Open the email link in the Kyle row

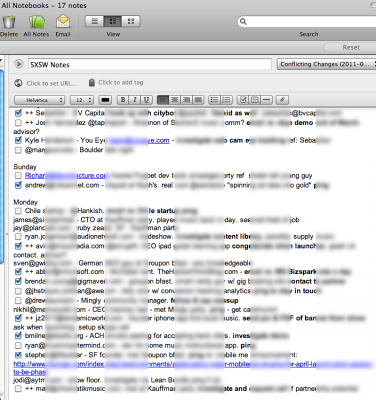(x=139, y=141)
